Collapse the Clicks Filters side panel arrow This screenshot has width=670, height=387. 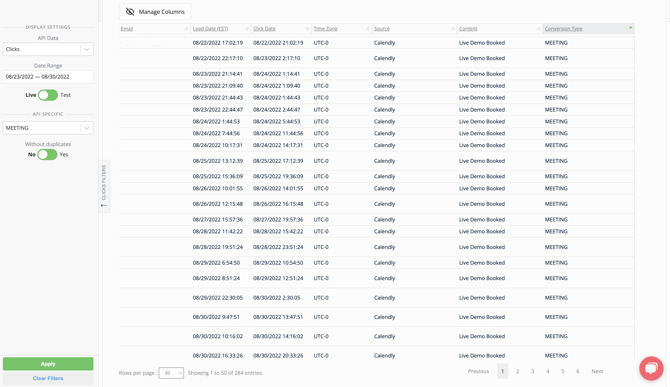(104, 205)
